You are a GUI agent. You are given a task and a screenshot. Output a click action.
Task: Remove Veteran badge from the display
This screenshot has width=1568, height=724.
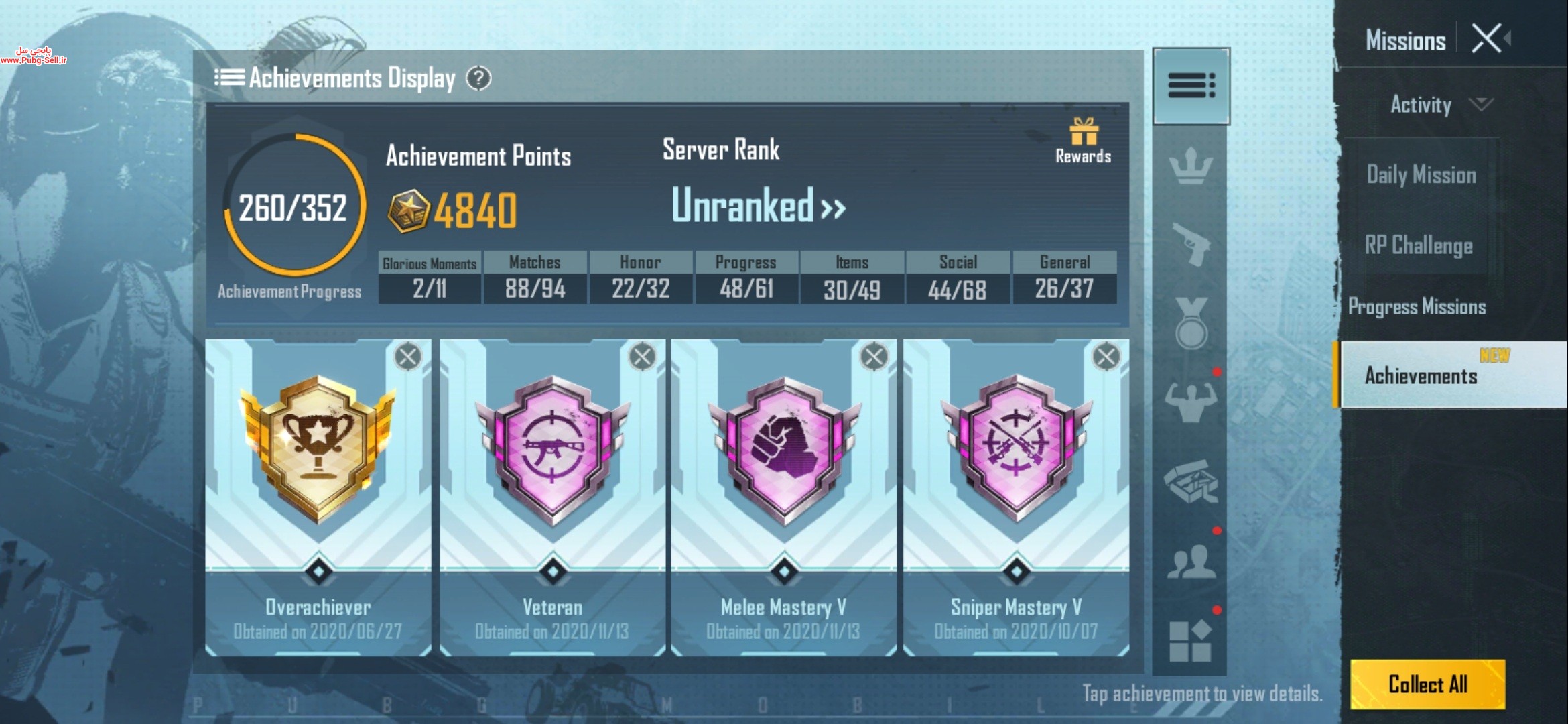642,357
